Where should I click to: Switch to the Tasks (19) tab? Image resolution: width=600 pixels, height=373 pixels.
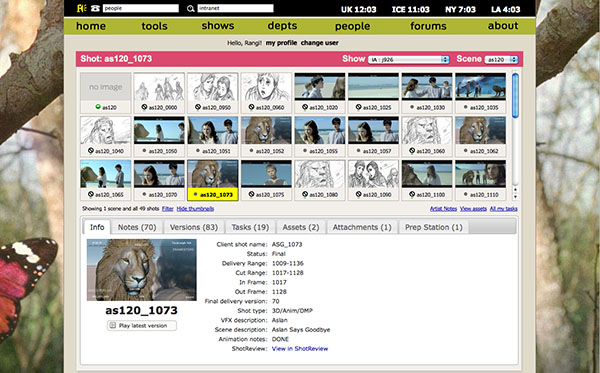coord(250,227)
